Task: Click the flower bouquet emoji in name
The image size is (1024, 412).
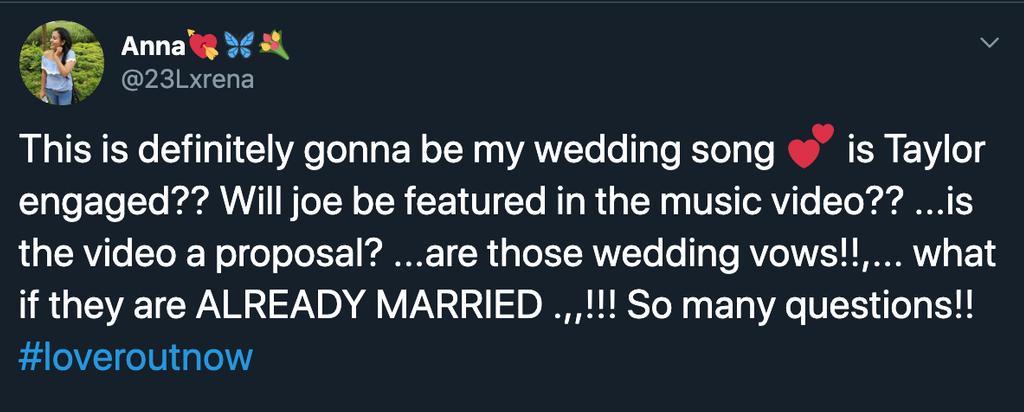Action: click(274, 45)
